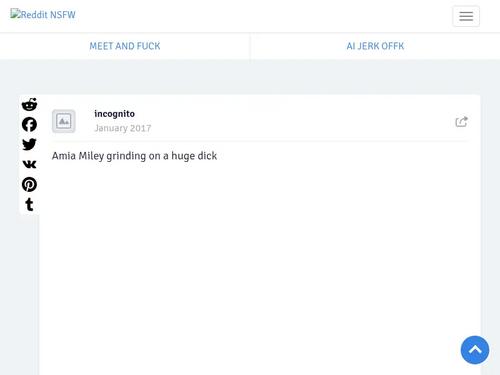This screenshot has height=375, width=500.
Task: Share the post on VK
Action: point(29,164)
